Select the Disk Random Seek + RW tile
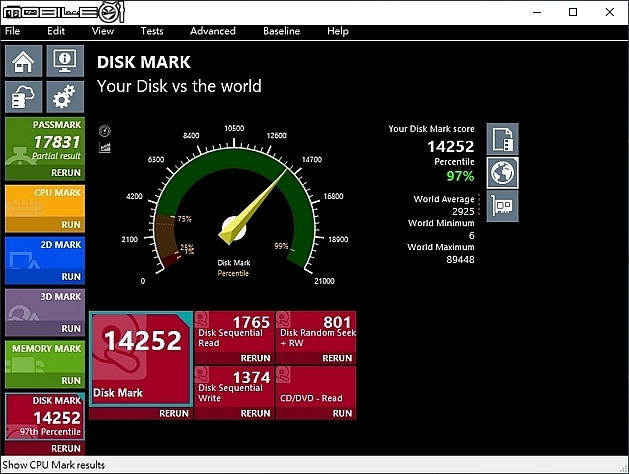629x474 pixels. tap(316, 332)
